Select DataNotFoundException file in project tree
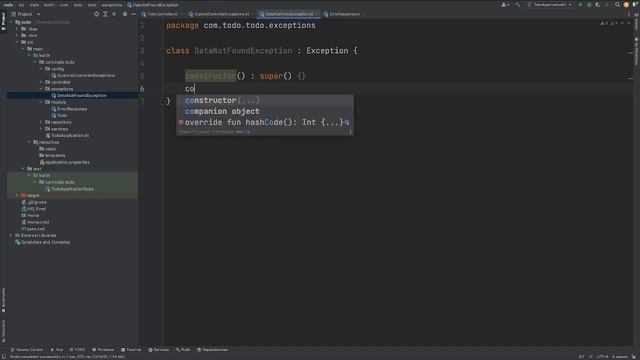 [x=81, y=96]
